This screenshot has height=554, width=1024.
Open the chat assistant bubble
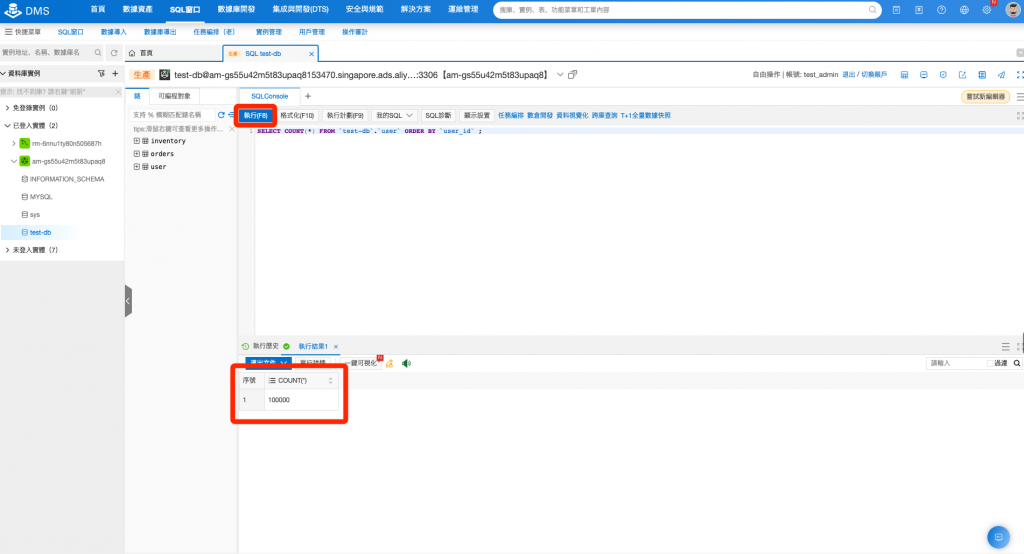pos(998,537)
